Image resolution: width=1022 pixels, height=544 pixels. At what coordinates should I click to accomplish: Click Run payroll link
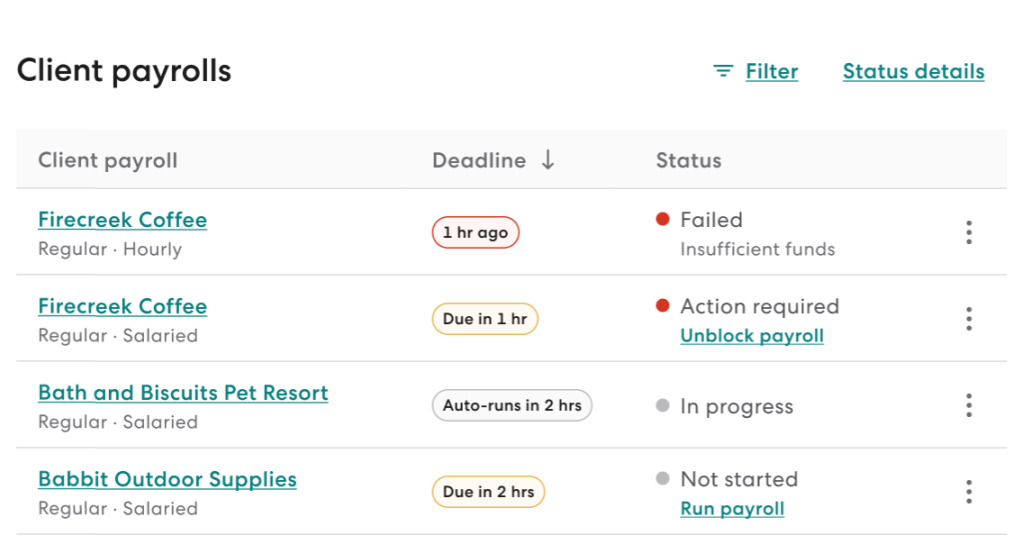[732, 509]
